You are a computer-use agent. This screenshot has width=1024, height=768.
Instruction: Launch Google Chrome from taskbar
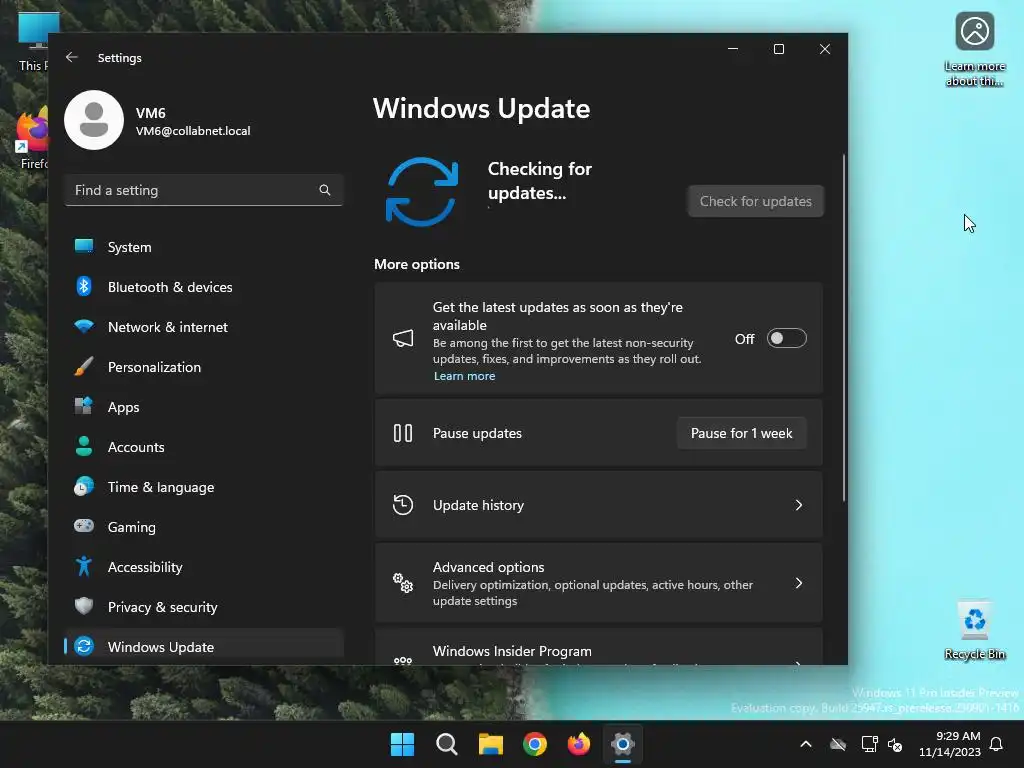pyautogui.click(x=535, y=744)
